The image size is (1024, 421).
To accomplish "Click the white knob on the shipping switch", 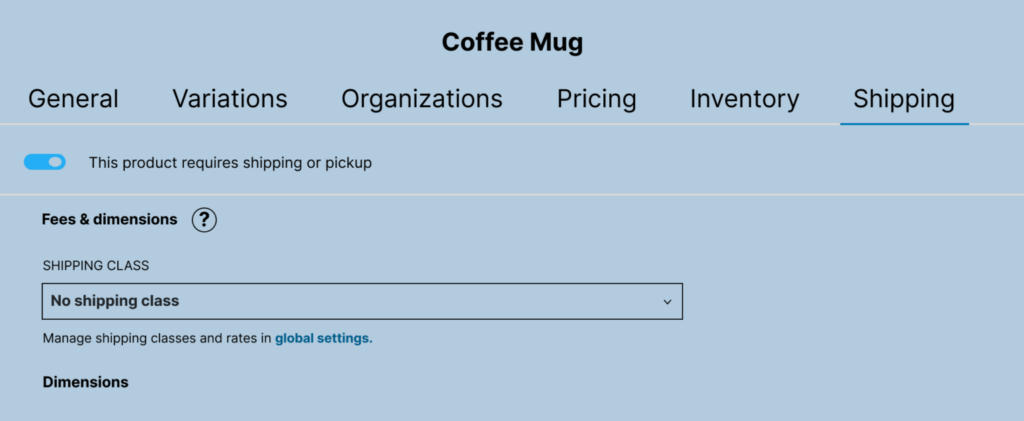I will pos(54,161).
